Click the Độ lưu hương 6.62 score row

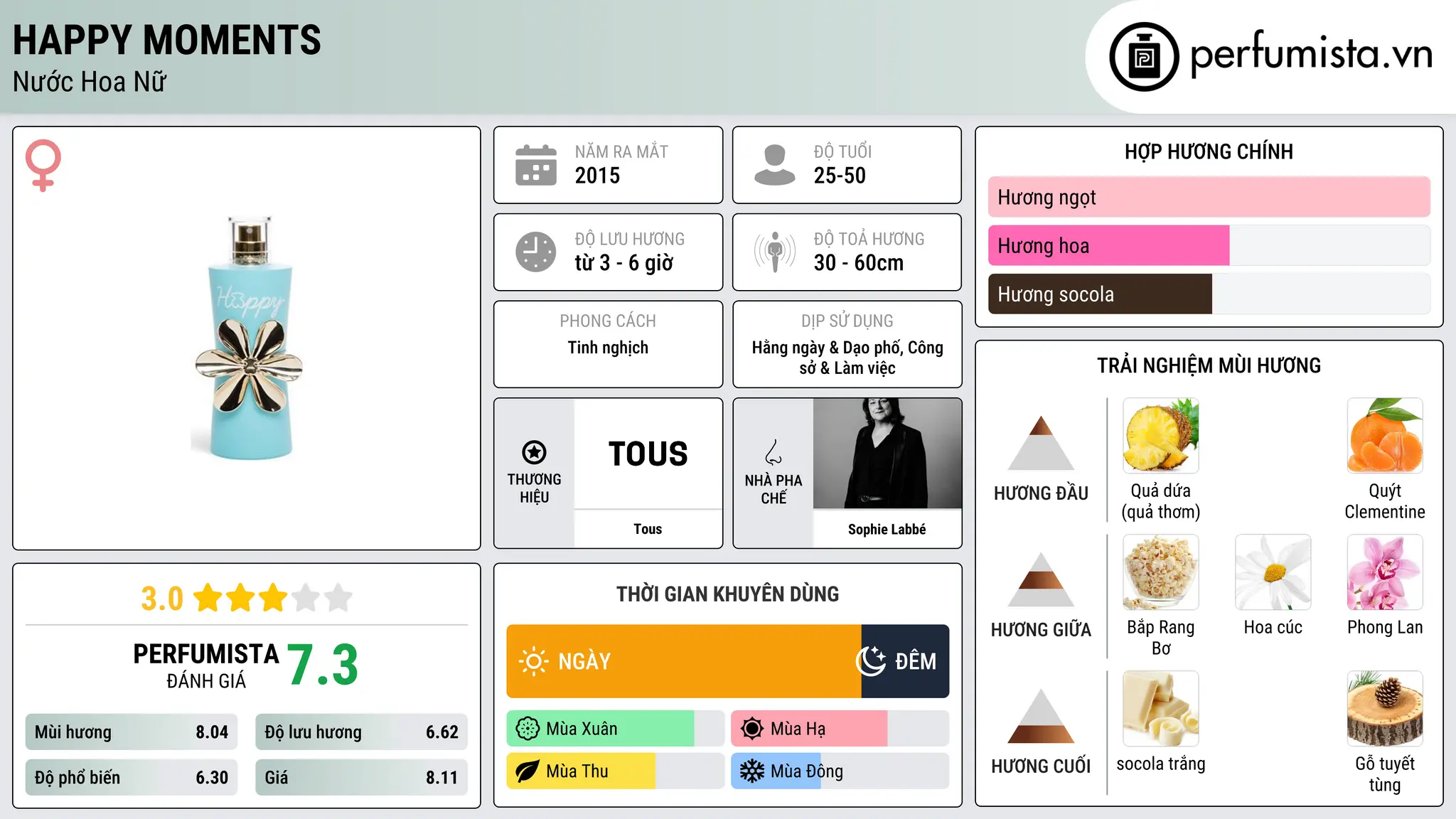pyautogui.click(x=361, y=732)
